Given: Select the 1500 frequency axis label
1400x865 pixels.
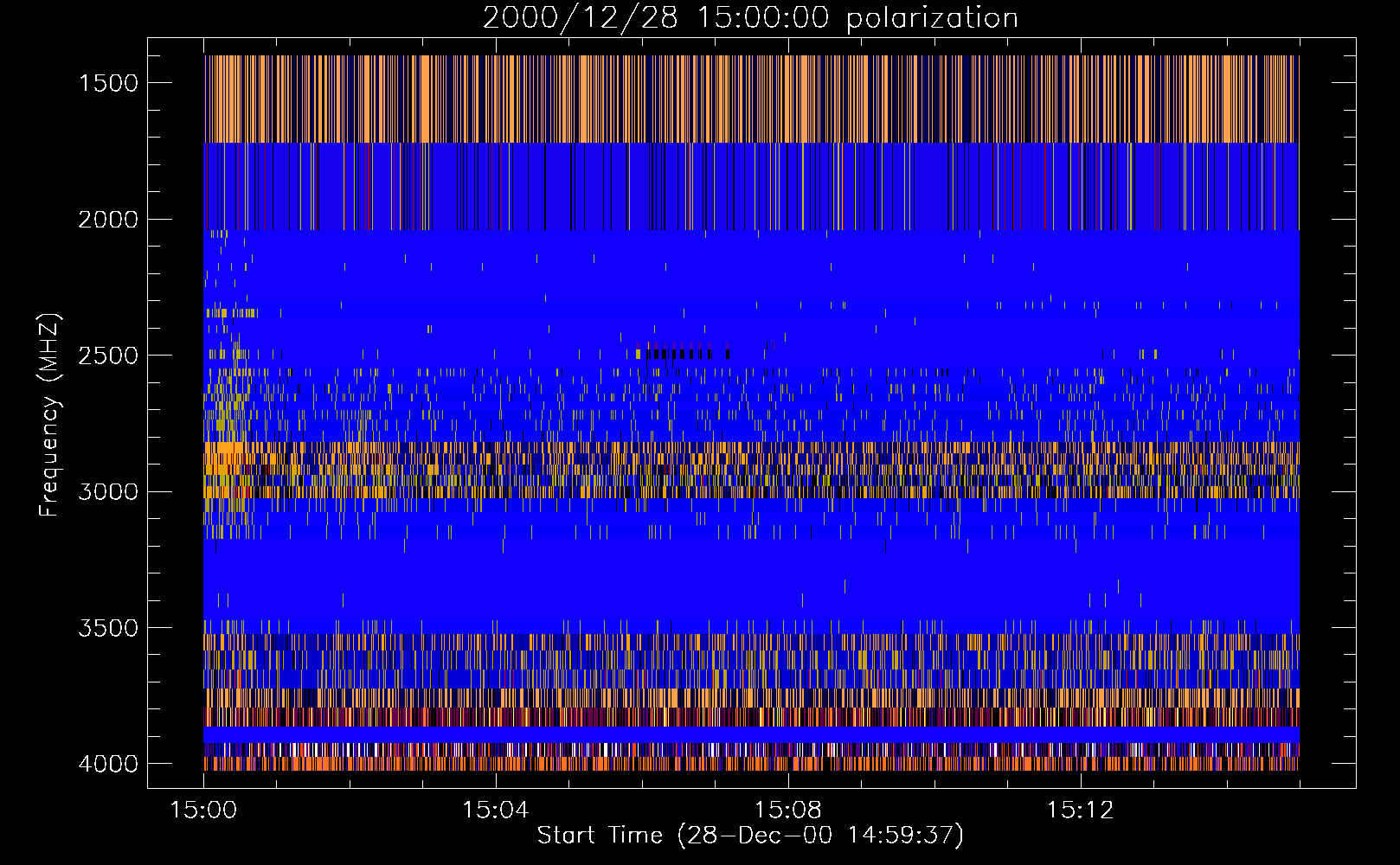Looking at the screenshot, I should pos(108,83).
